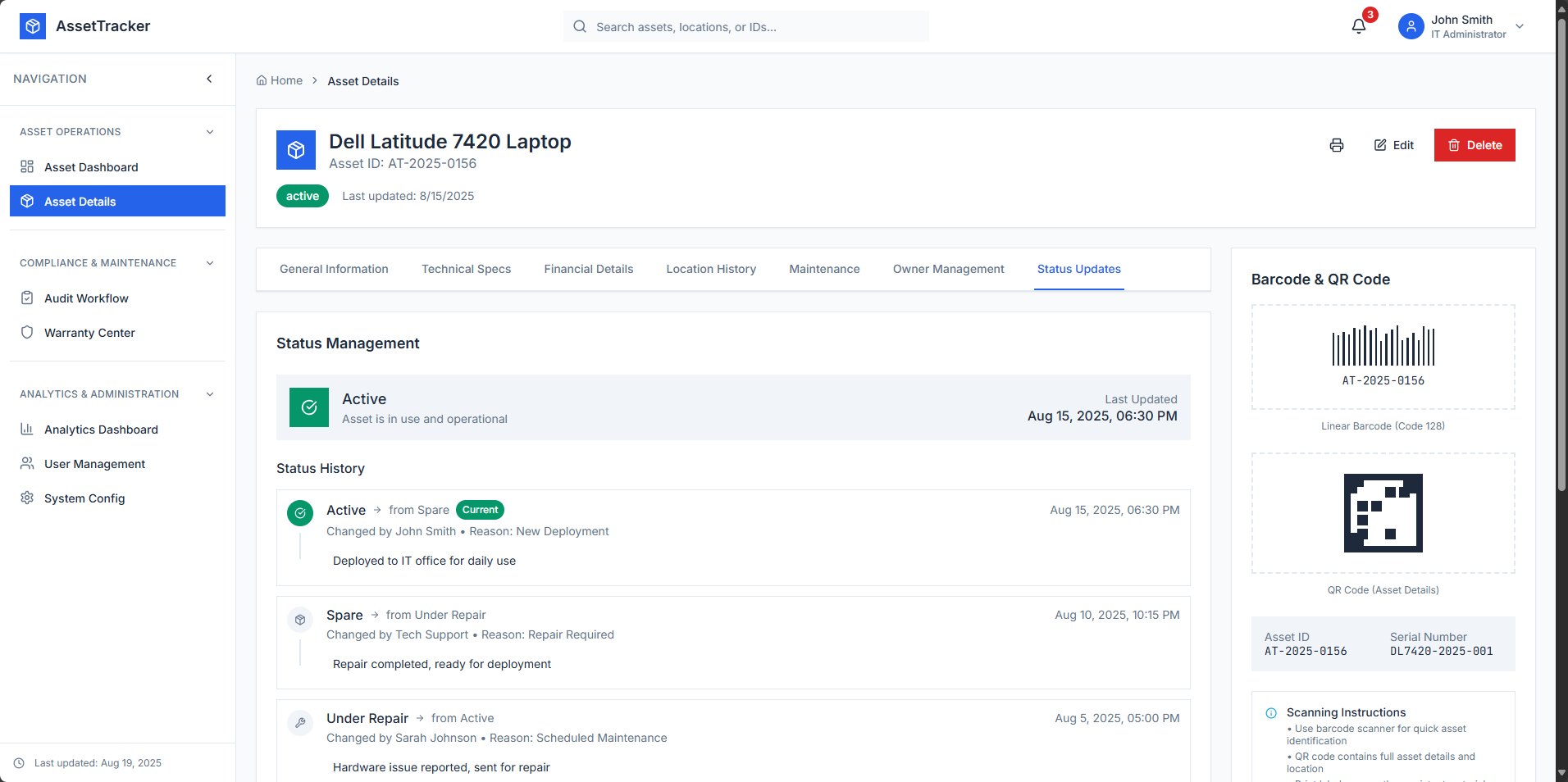Screen dimensions: 1568x782
Task: Follow the Home breadcrumb link
Action: pos(280,80)
